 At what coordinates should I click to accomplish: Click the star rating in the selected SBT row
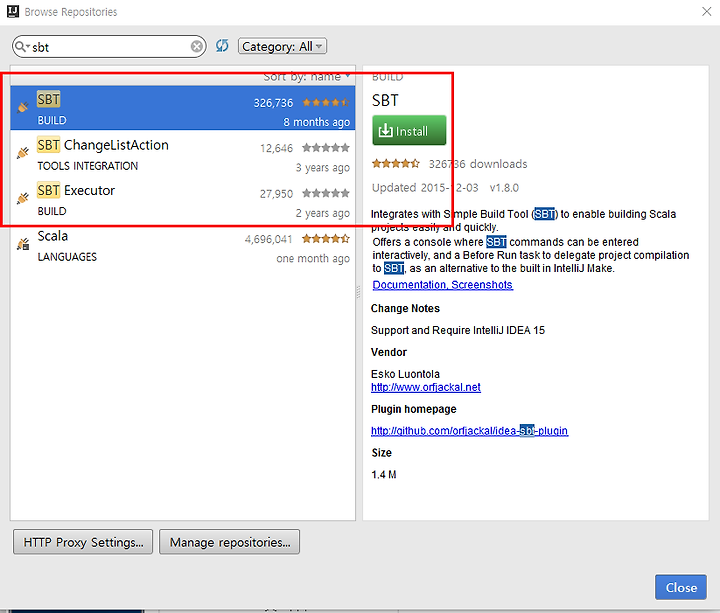[326, 102]
